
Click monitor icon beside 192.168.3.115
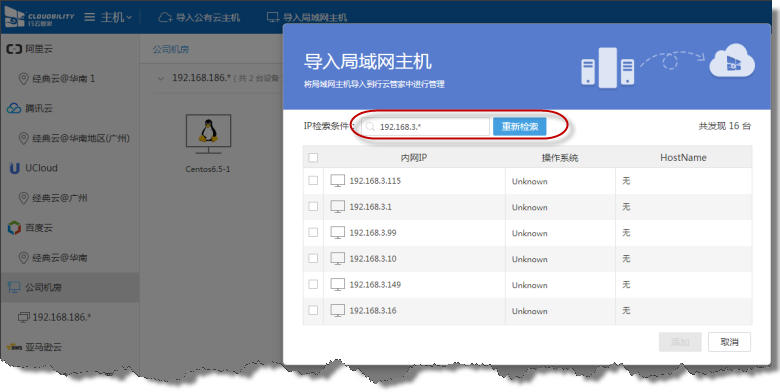tap(338, 181)
